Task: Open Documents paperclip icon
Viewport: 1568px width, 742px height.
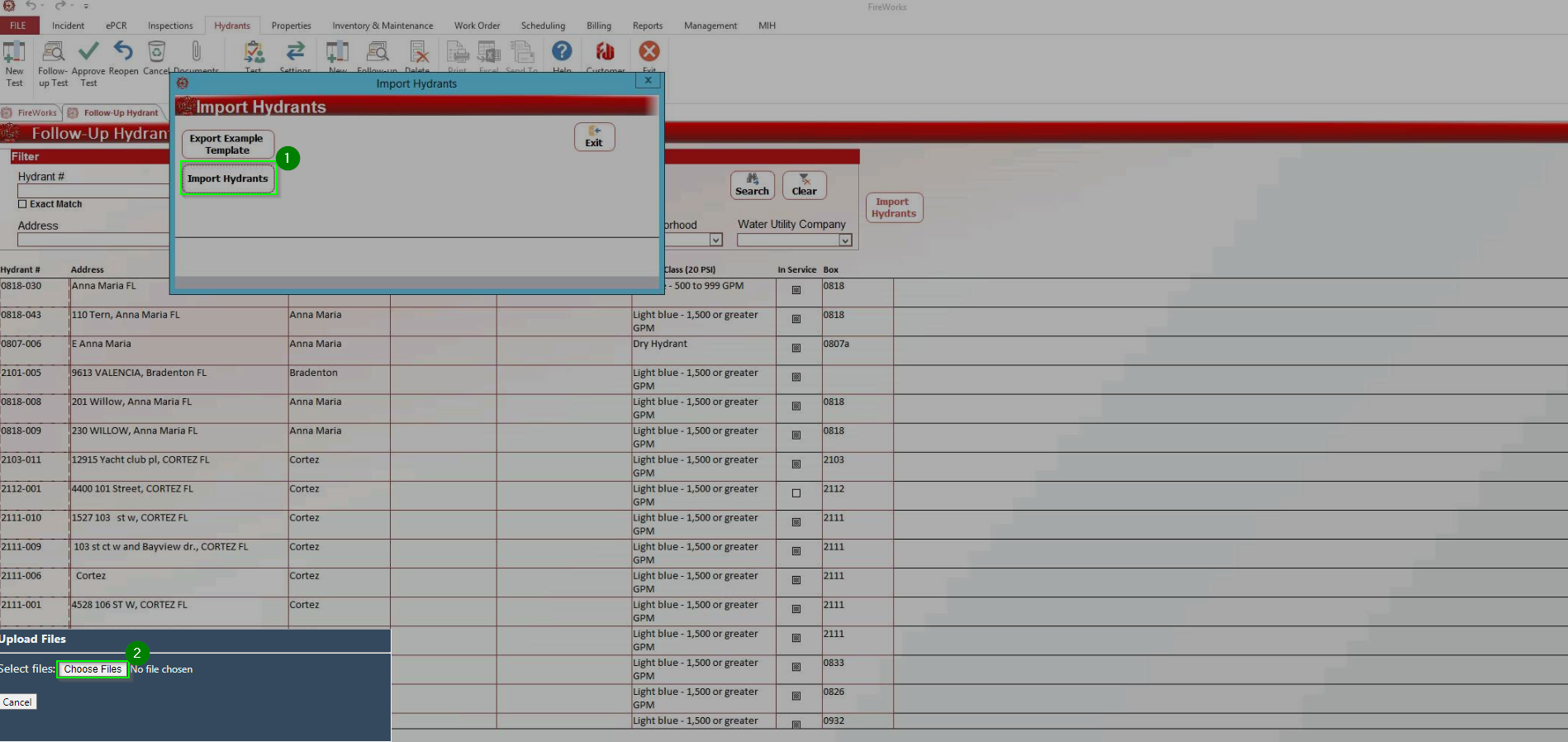Action: click(x=196, y=54)
